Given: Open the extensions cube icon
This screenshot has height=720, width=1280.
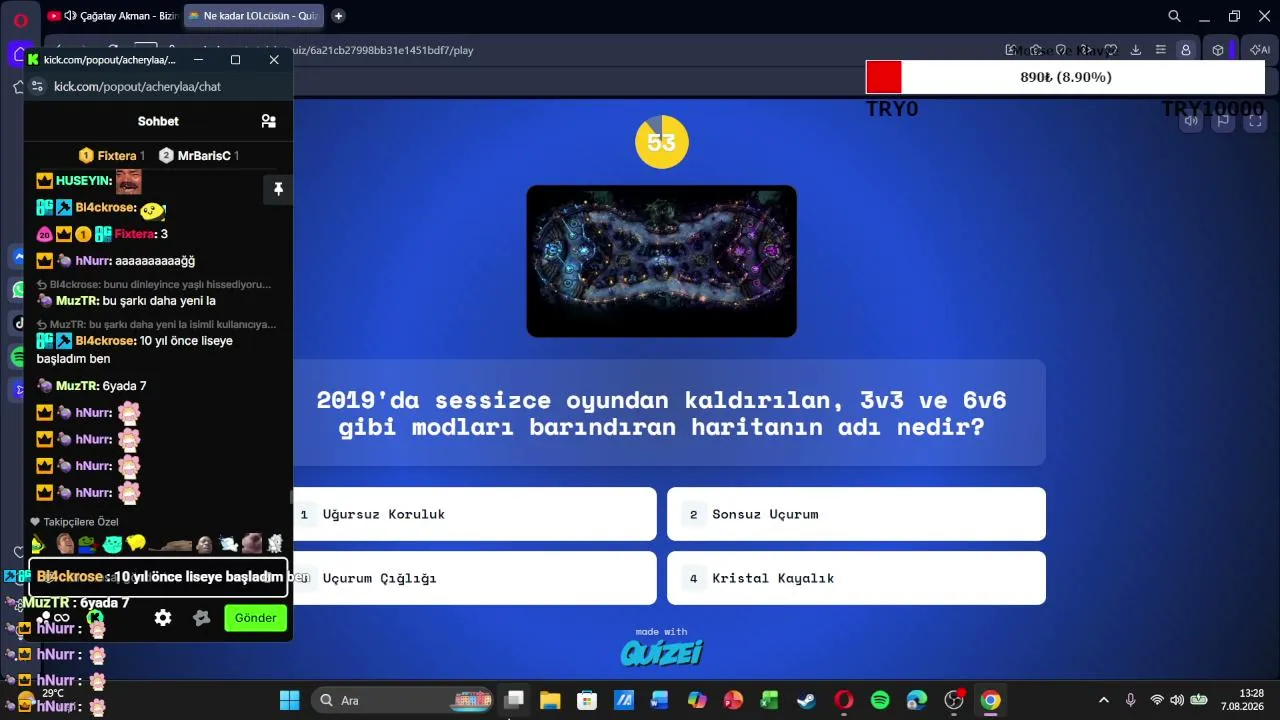Looking at the screenshot, I should 1218,50.
